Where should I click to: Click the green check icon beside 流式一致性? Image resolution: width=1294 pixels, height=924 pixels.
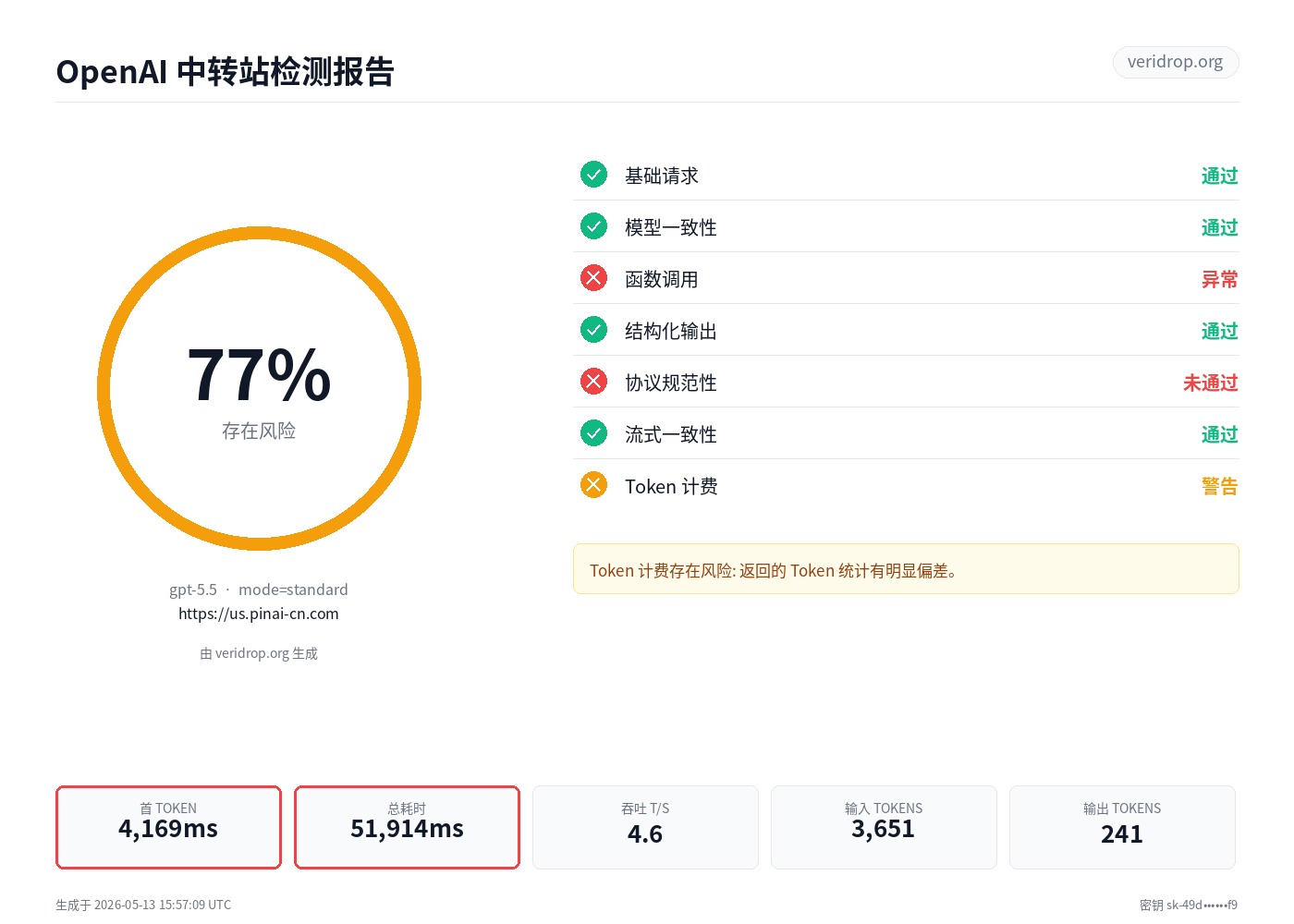593,433
